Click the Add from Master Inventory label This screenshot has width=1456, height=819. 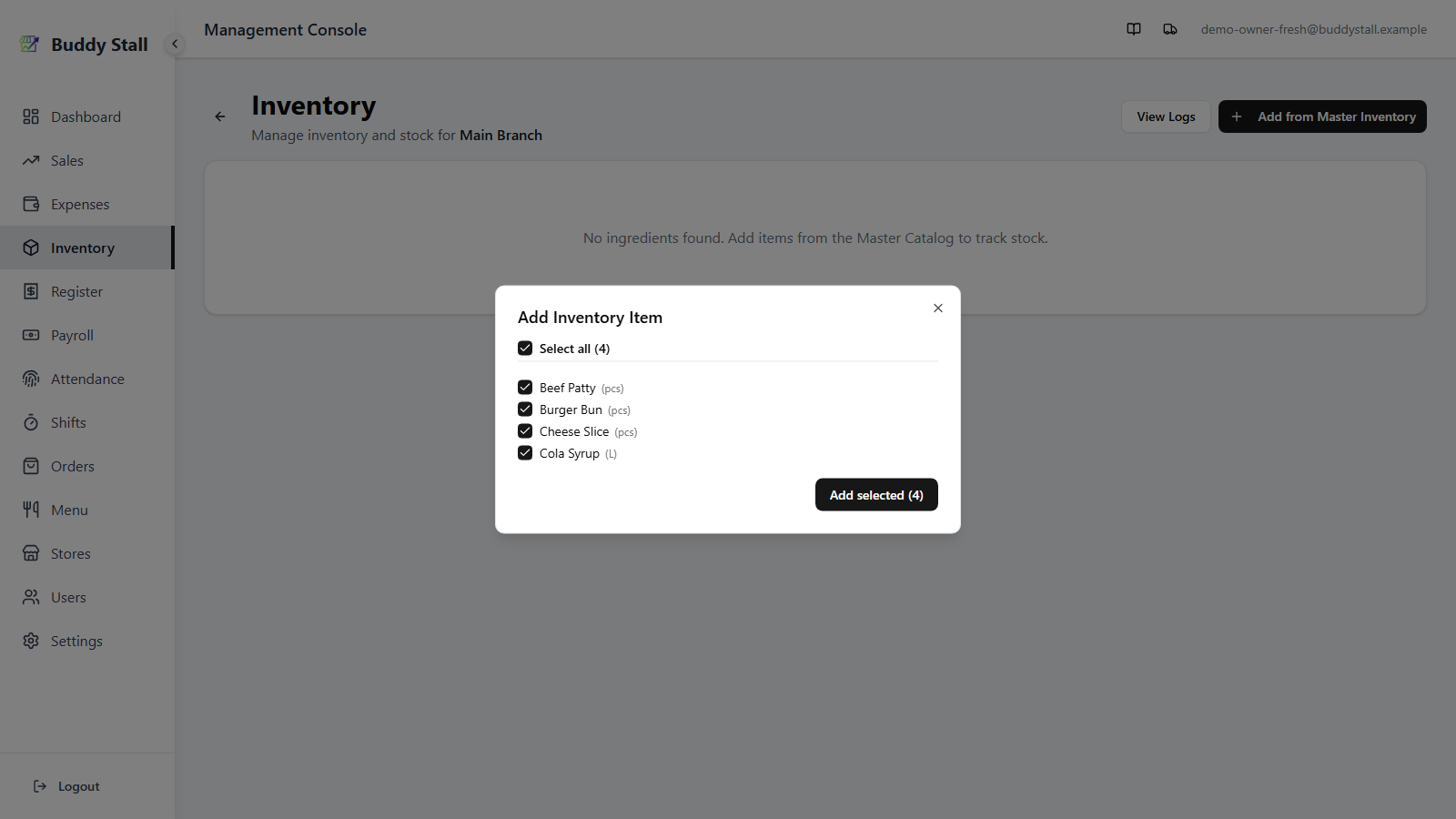click(x=1337, y=116)
